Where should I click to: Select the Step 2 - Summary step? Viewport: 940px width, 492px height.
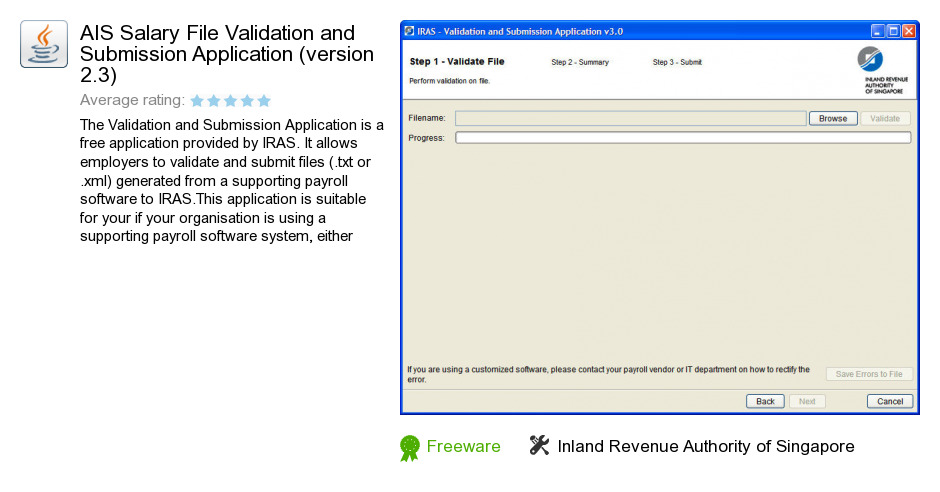point(580,62)
